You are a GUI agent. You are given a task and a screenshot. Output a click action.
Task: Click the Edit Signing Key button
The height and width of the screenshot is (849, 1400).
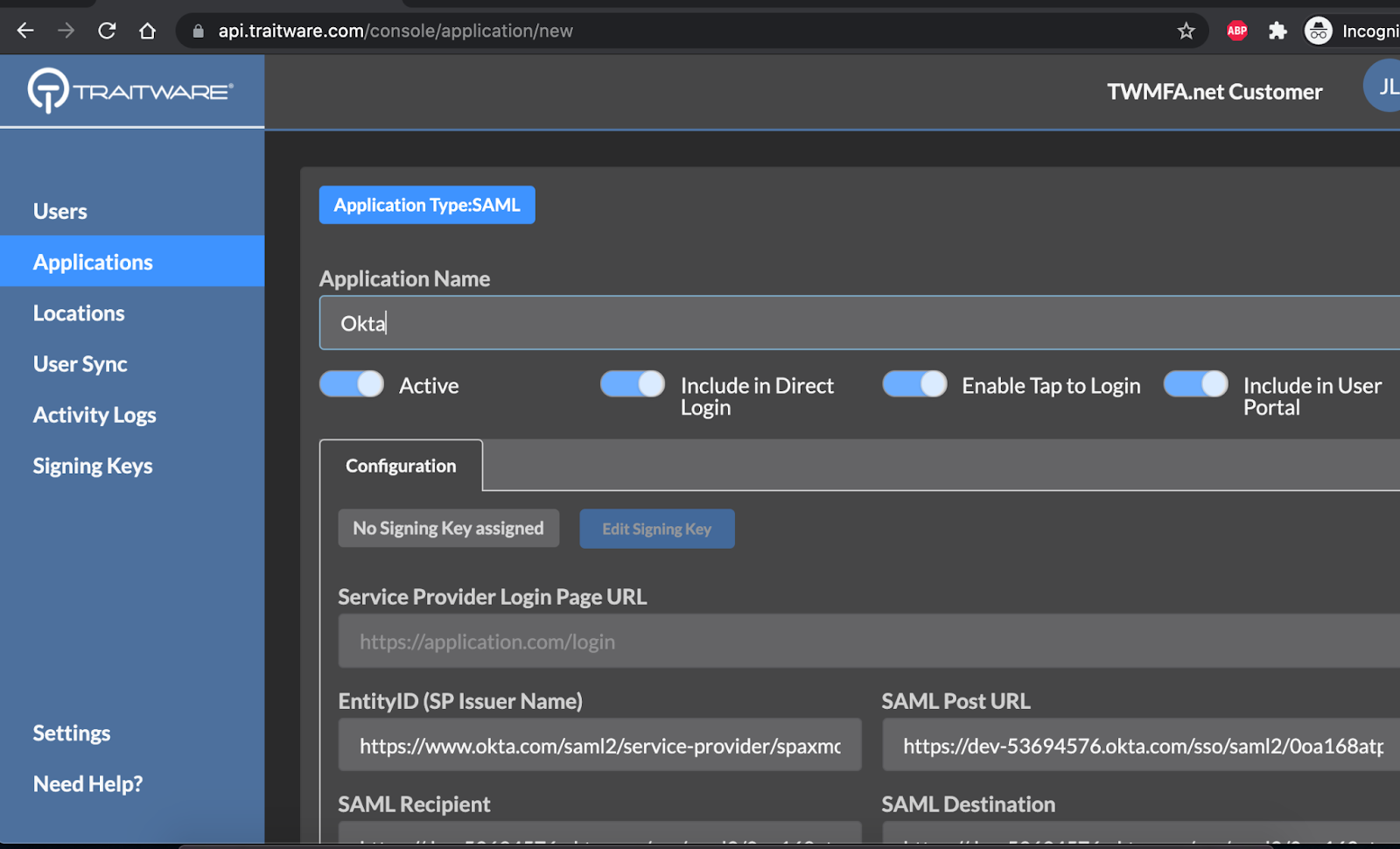pos(657,529)
